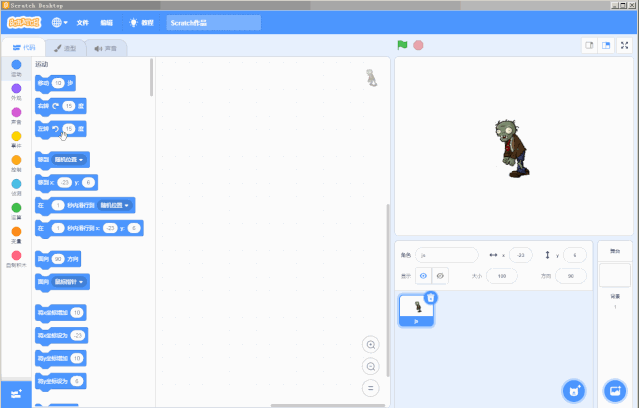Screen dimensions: 639x408
Task: Stop the project with red button
Action: coord(418,45)
